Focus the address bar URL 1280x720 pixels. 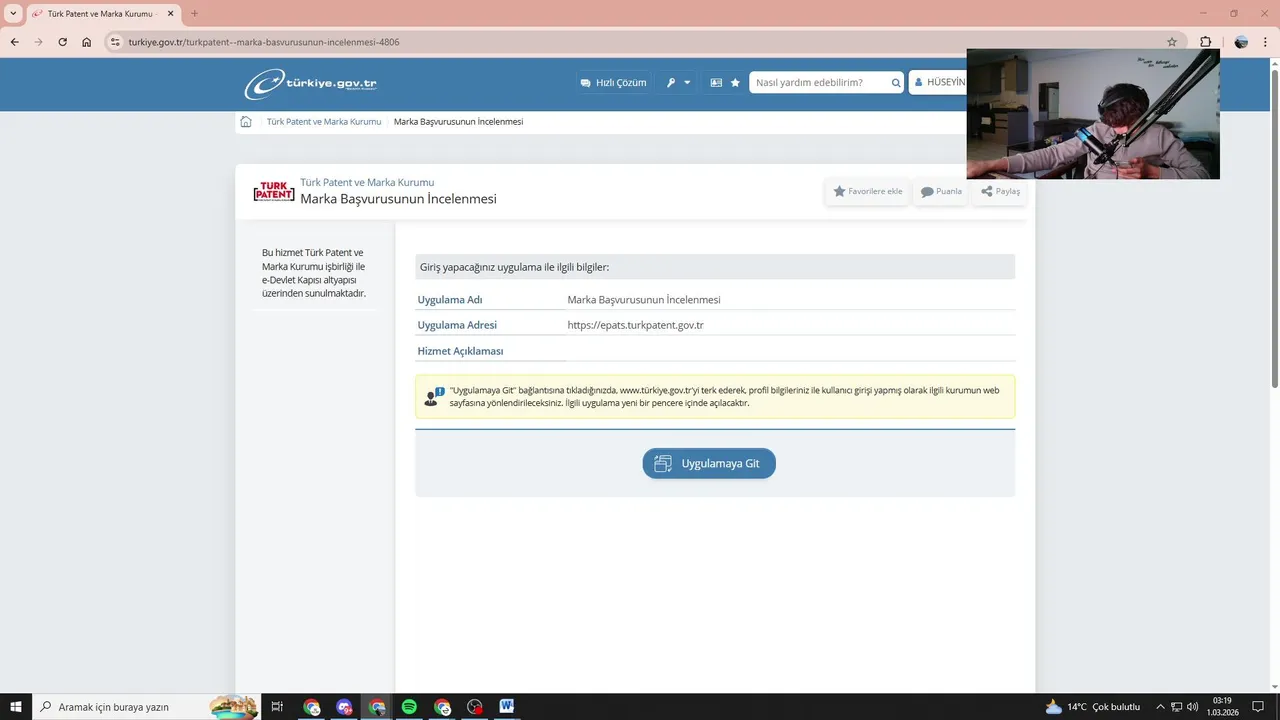(264, 42)
